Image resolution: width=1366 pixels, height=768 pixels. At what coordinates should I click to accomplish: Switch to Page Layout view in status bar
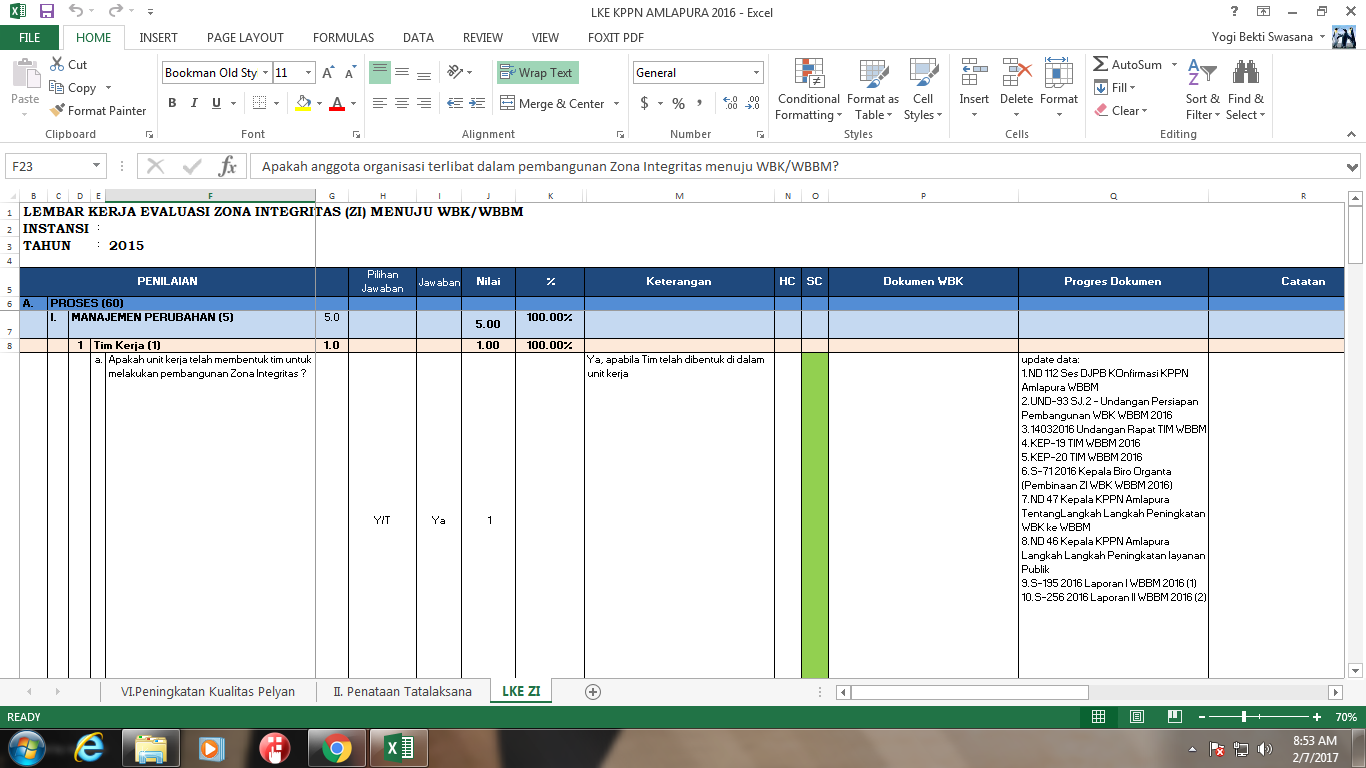click(x=1136, y=717)
